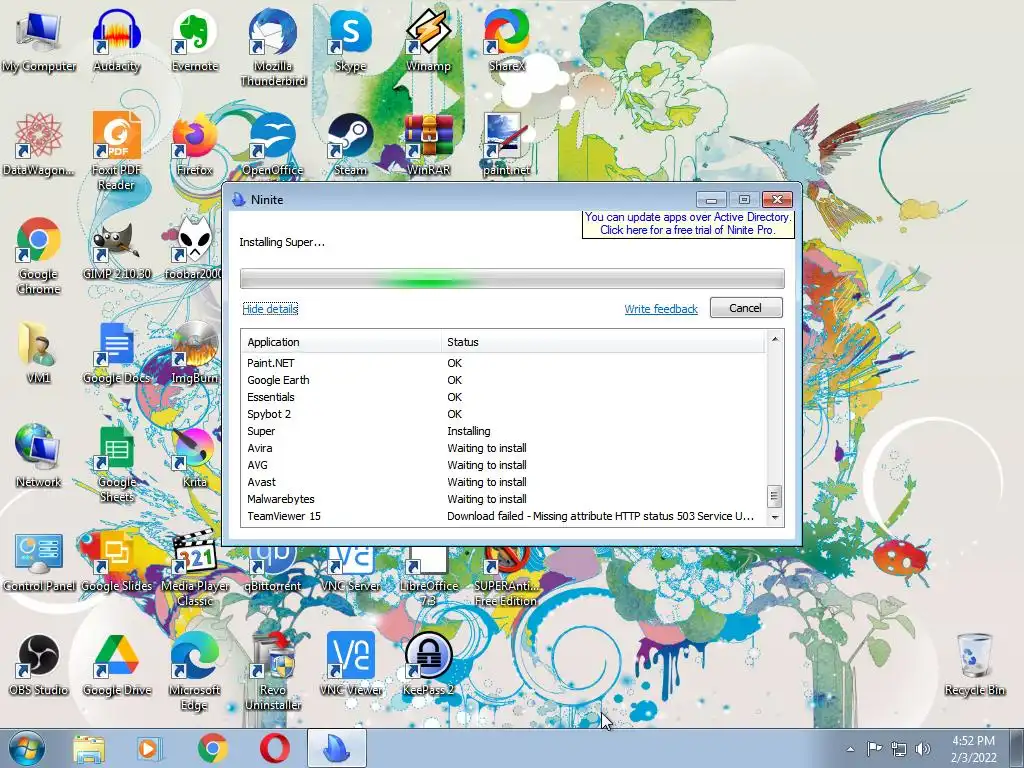The height and width of the screenshot is (768, 1024).
Task: Open Google Drive desktop icon
Action: point(116,665)
